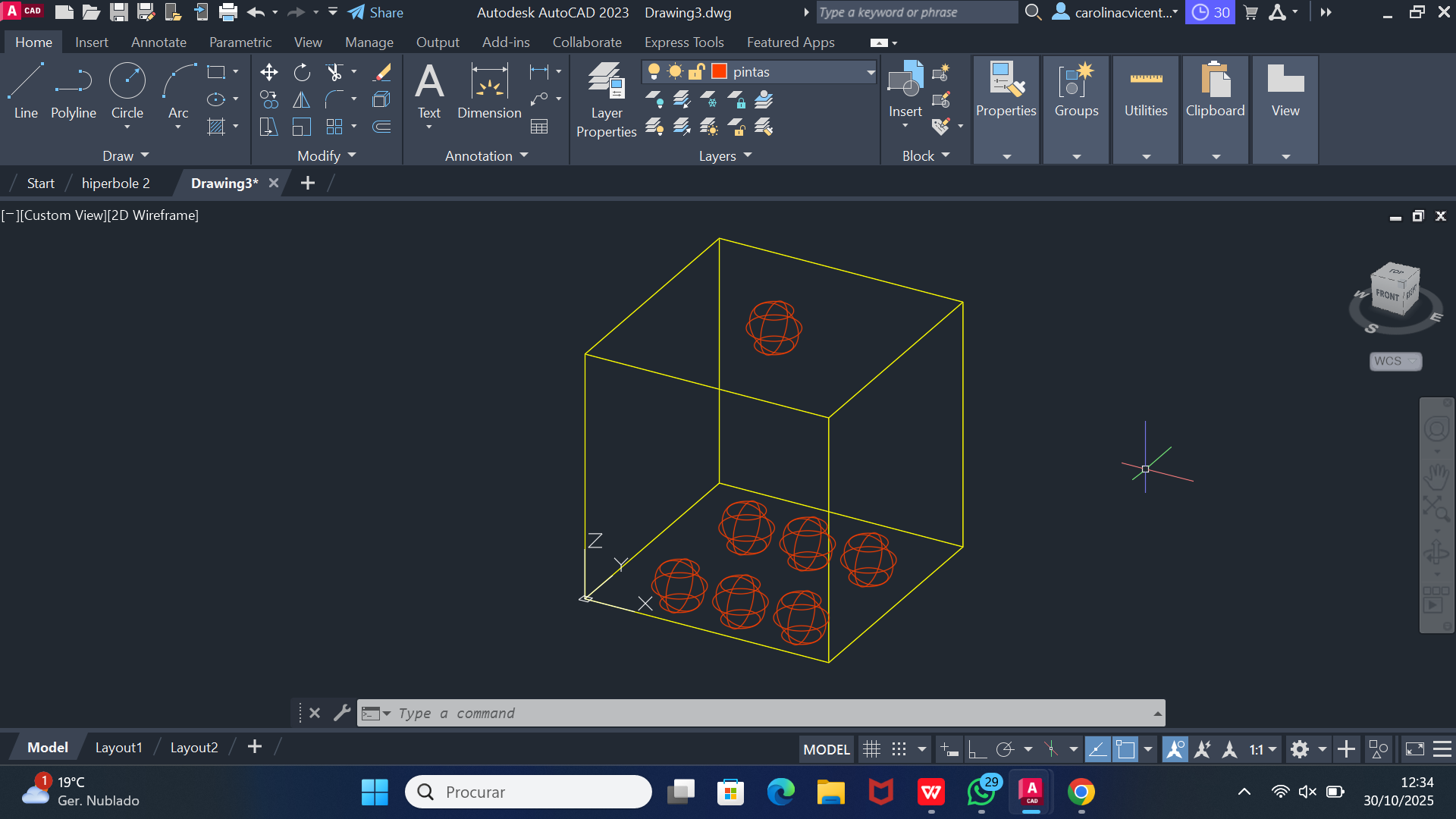Viewport: 1456px width, 819px height.
Task: Switch to the Annotate ribbon tab
Action: click(x=158, y=42)
